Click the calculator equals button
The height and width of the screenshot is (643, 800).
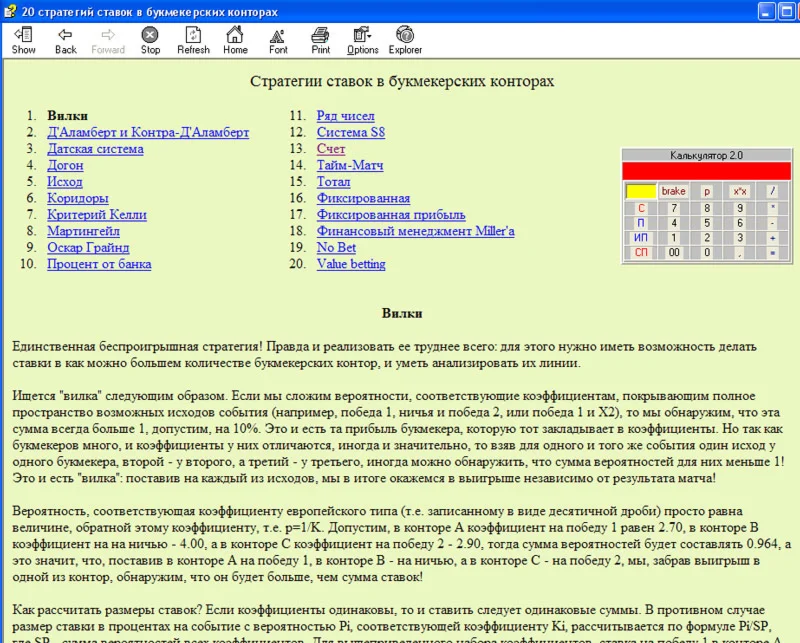point(772,253)
